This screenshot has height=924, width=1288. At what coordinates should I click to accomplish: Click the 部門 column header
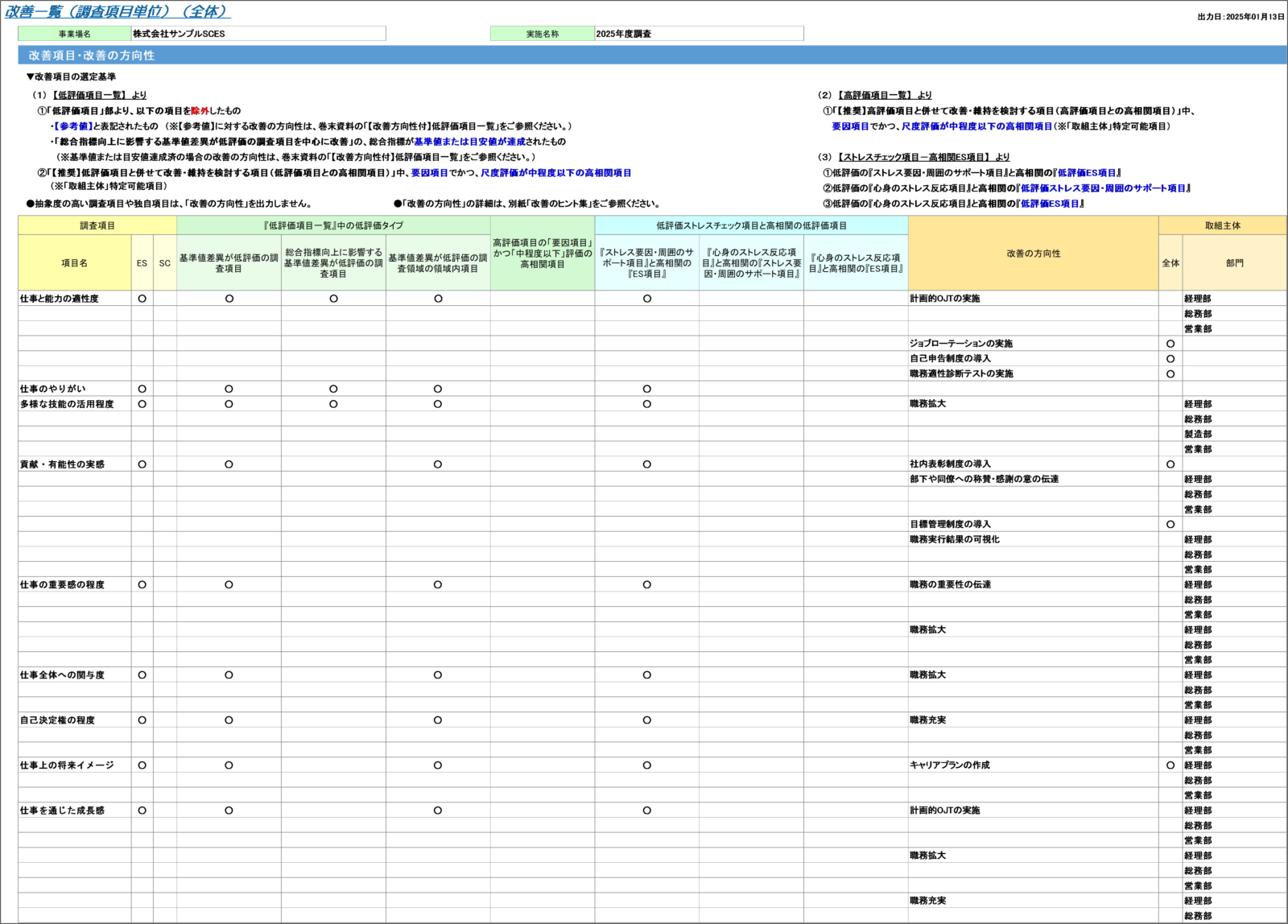point(1234,263)
